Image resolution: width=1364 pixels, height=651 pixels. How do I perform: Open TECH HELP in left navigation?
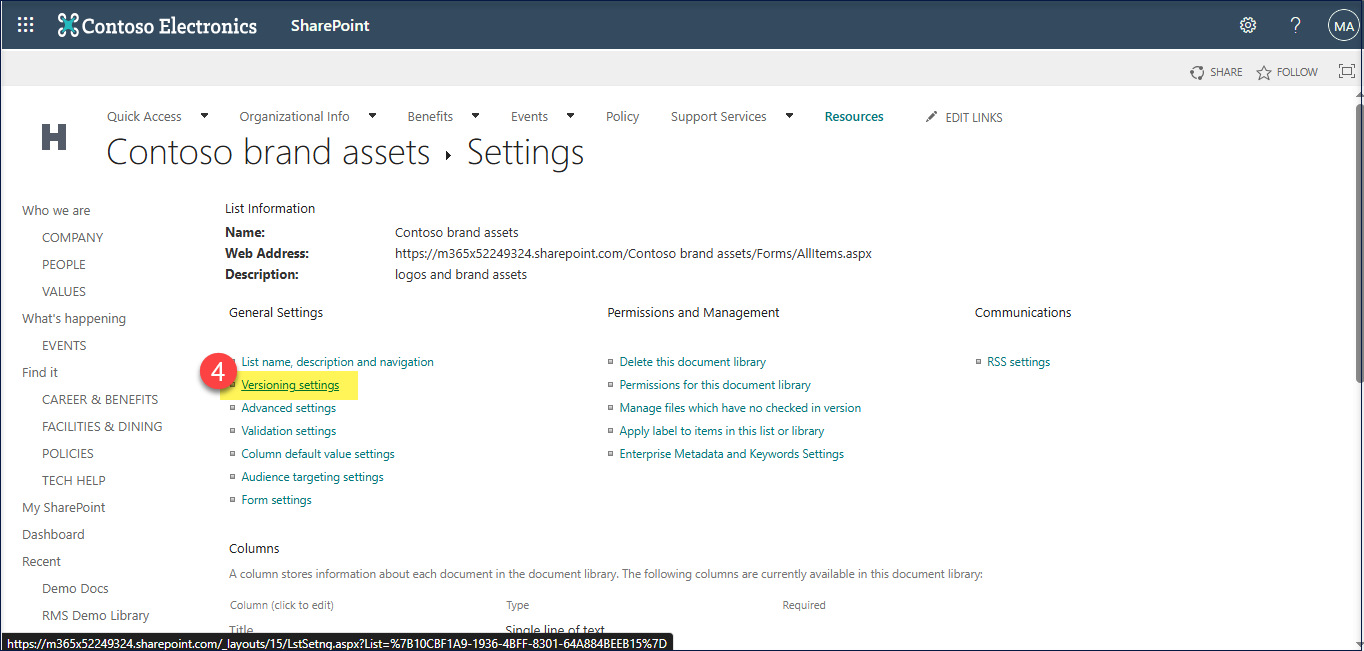[x=73, y=480]
